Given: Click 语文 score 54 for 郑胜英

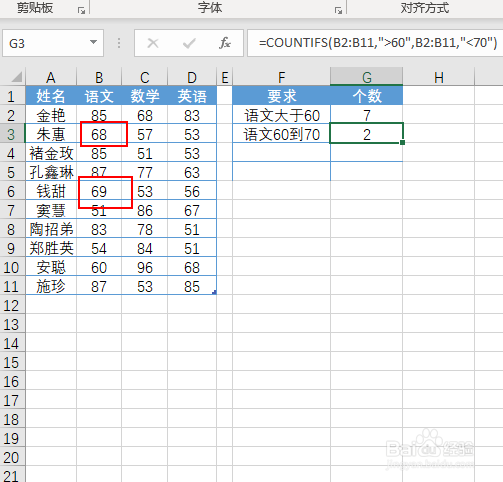Looking at the screenshot, I should click(99, 248).
